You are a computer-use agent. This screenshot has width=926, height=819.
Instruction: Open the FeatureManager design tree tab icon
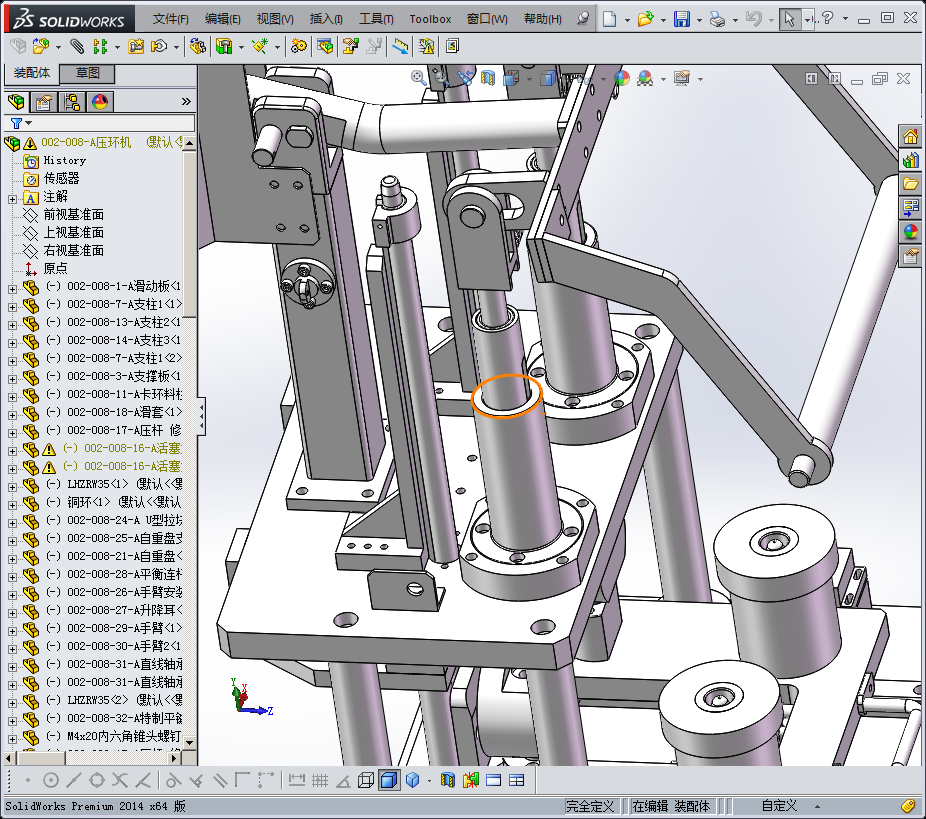pyautogui.click(x=16, y=101)
